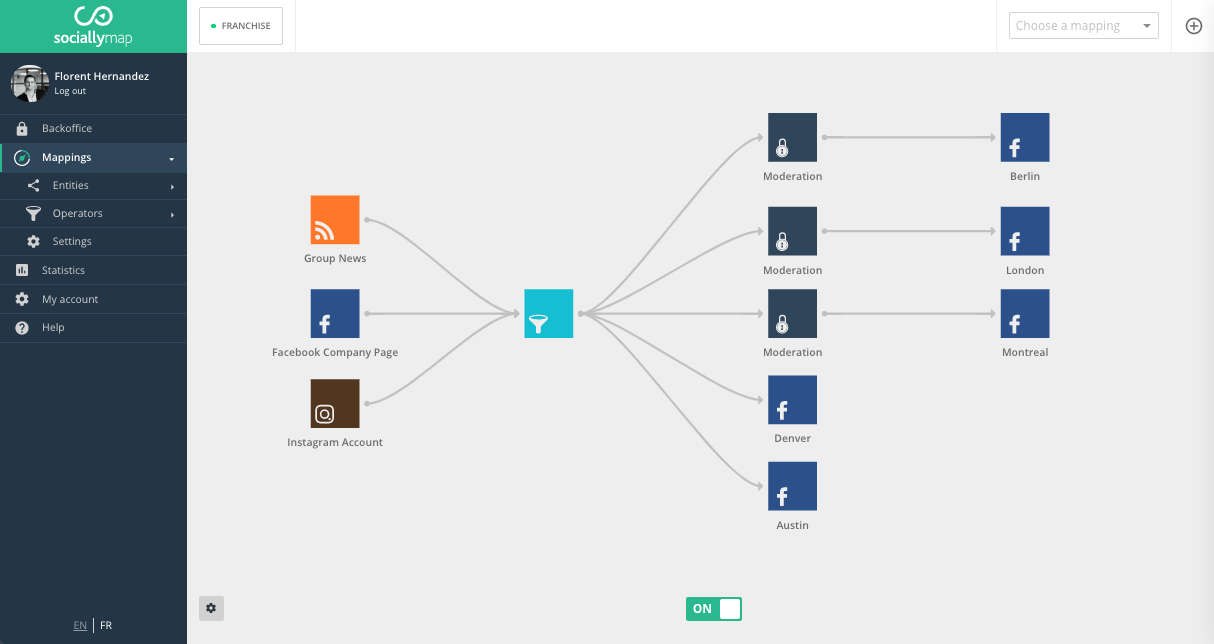
Task: Click the Montreal Facebook destination node
Action: click(1024, 313)
